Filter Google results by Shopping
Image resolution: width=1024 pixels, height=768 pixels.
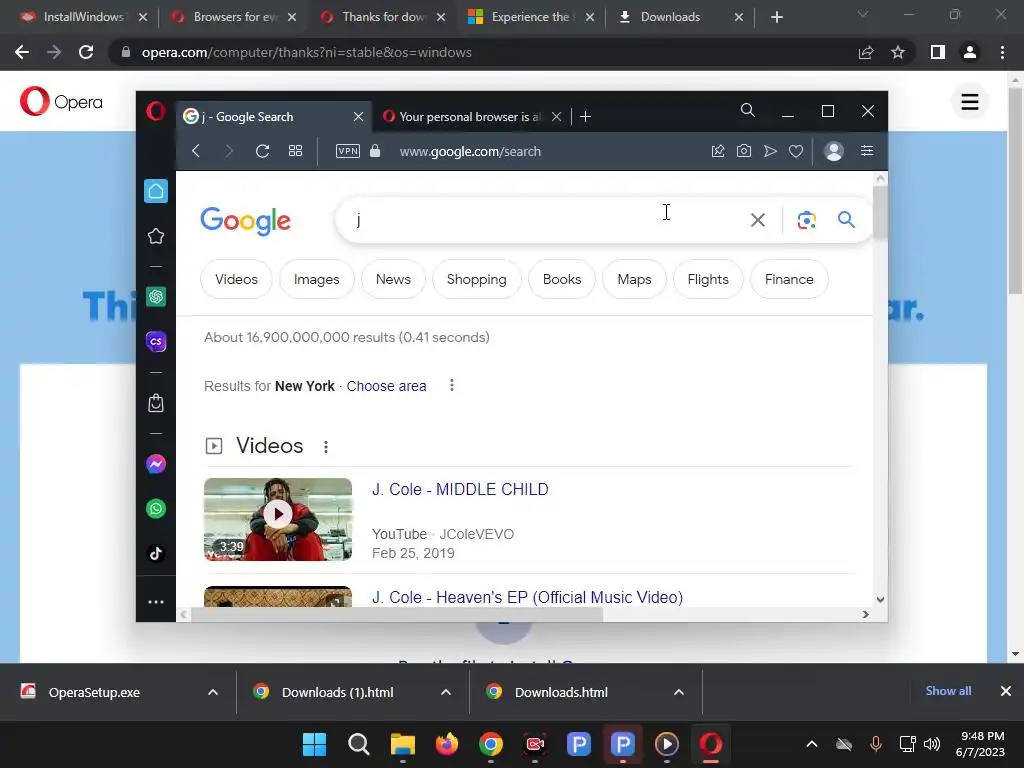pos(477,279)
